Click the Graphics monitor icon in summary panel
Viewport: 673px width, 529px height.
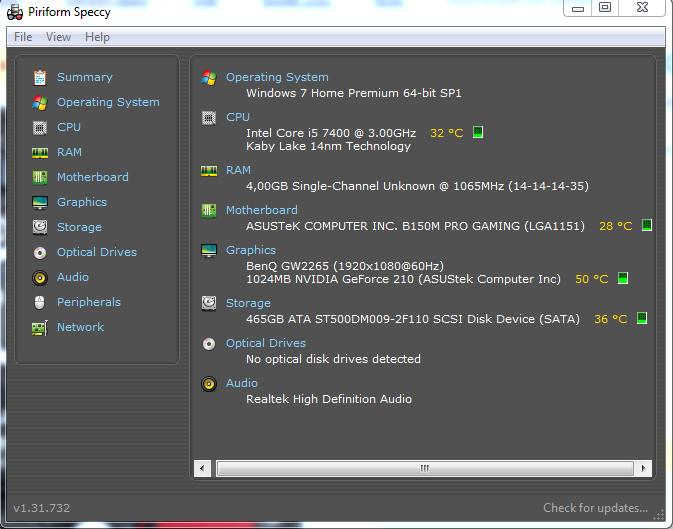click(209, 250)
